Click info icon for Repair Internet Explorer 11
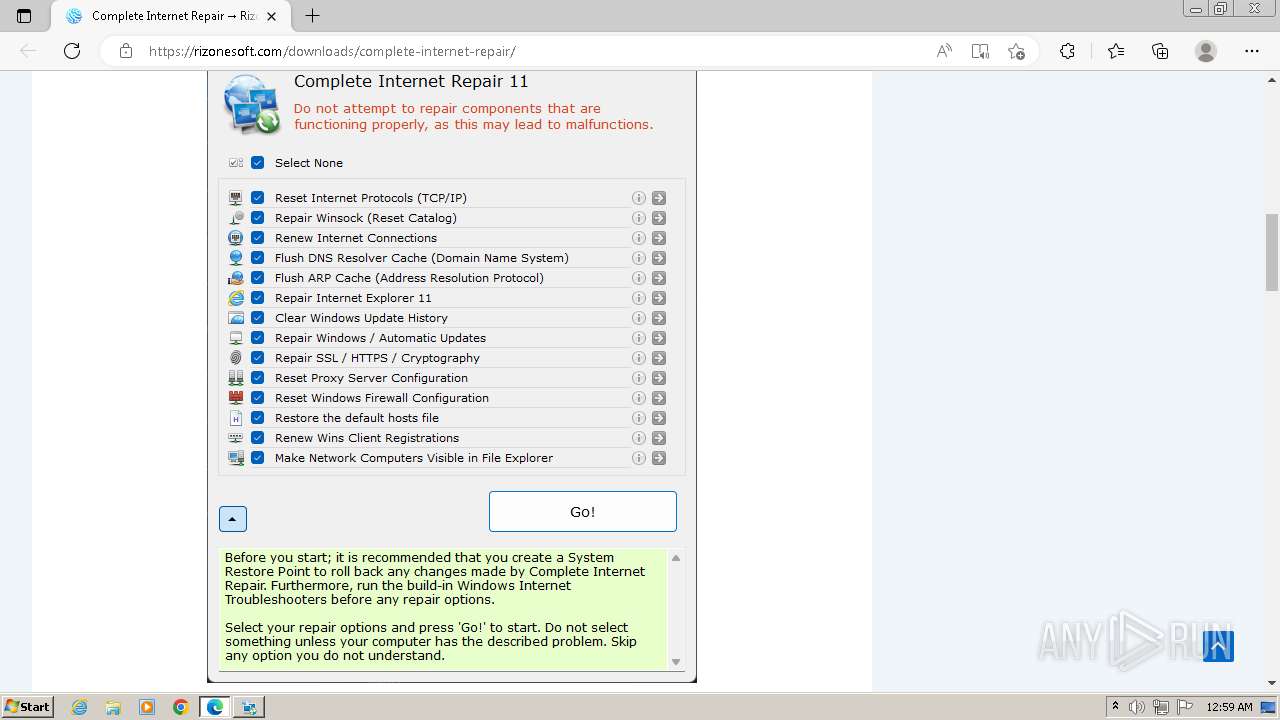This screenshot has width=1280, height=720. (639, 298)
